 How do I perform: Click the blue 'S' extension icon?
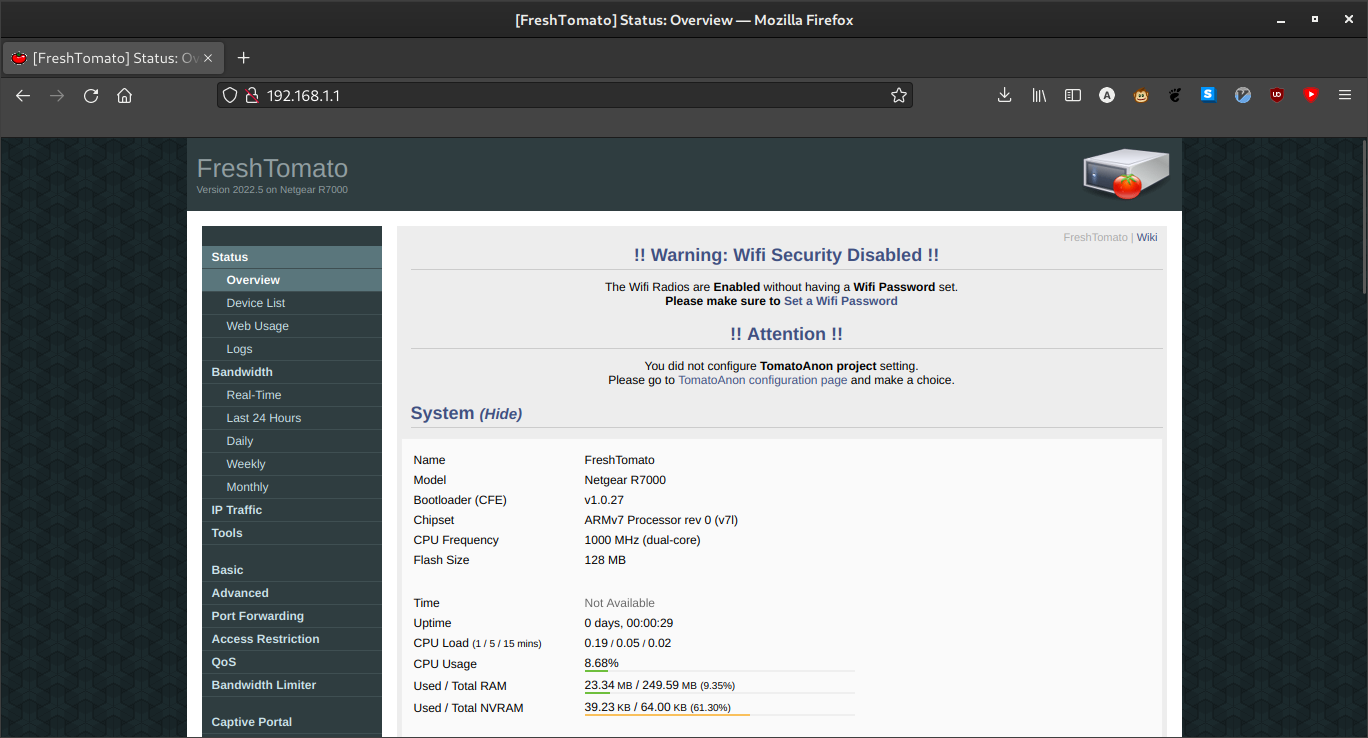pos(1208,95)
